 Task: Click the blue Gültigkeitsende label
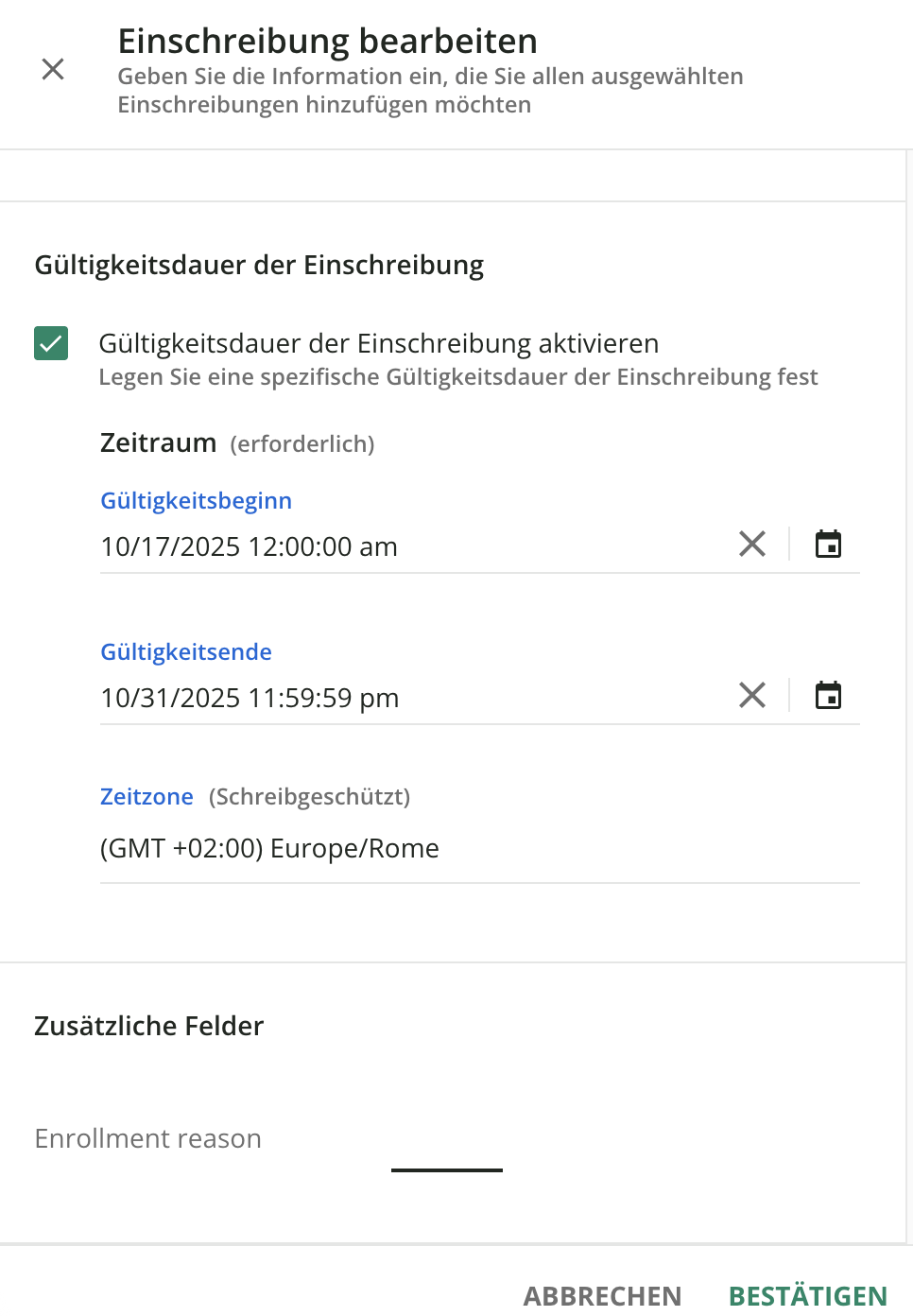186,651
